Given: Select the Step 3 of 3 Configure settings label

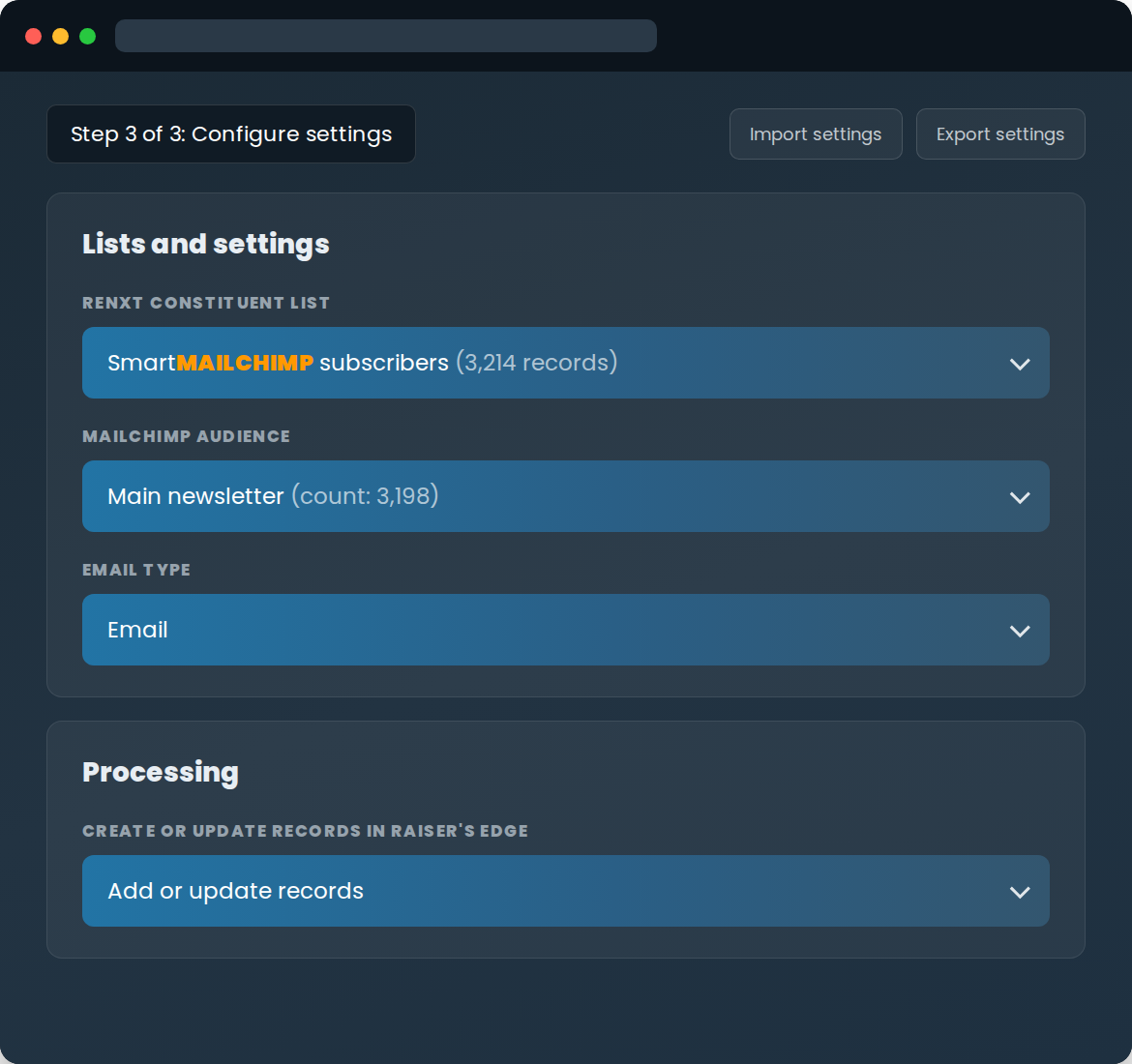Looking at the screenshot, I should tap(231, 134).
